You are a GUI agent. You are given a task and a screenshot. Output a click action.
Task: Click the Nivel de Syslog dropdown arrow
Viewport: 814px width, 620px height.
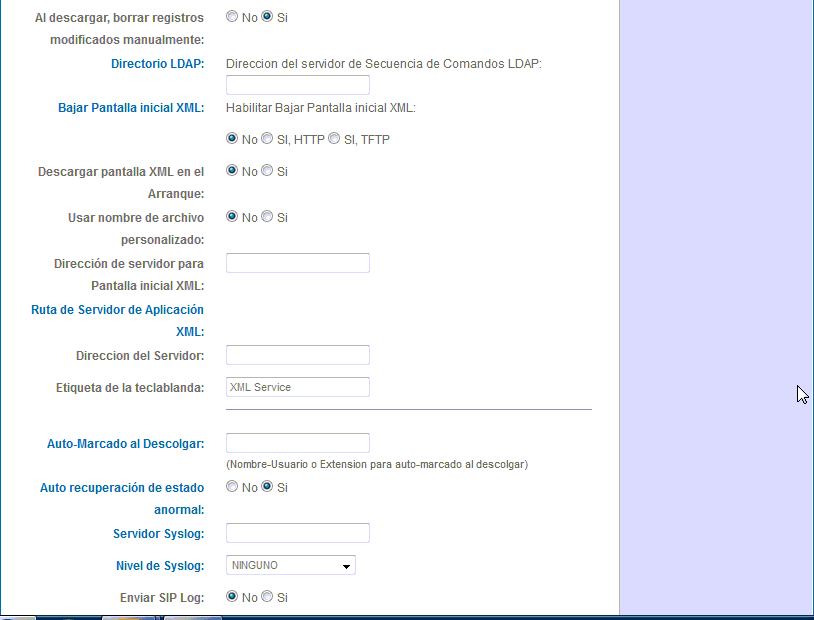(346, 565)
